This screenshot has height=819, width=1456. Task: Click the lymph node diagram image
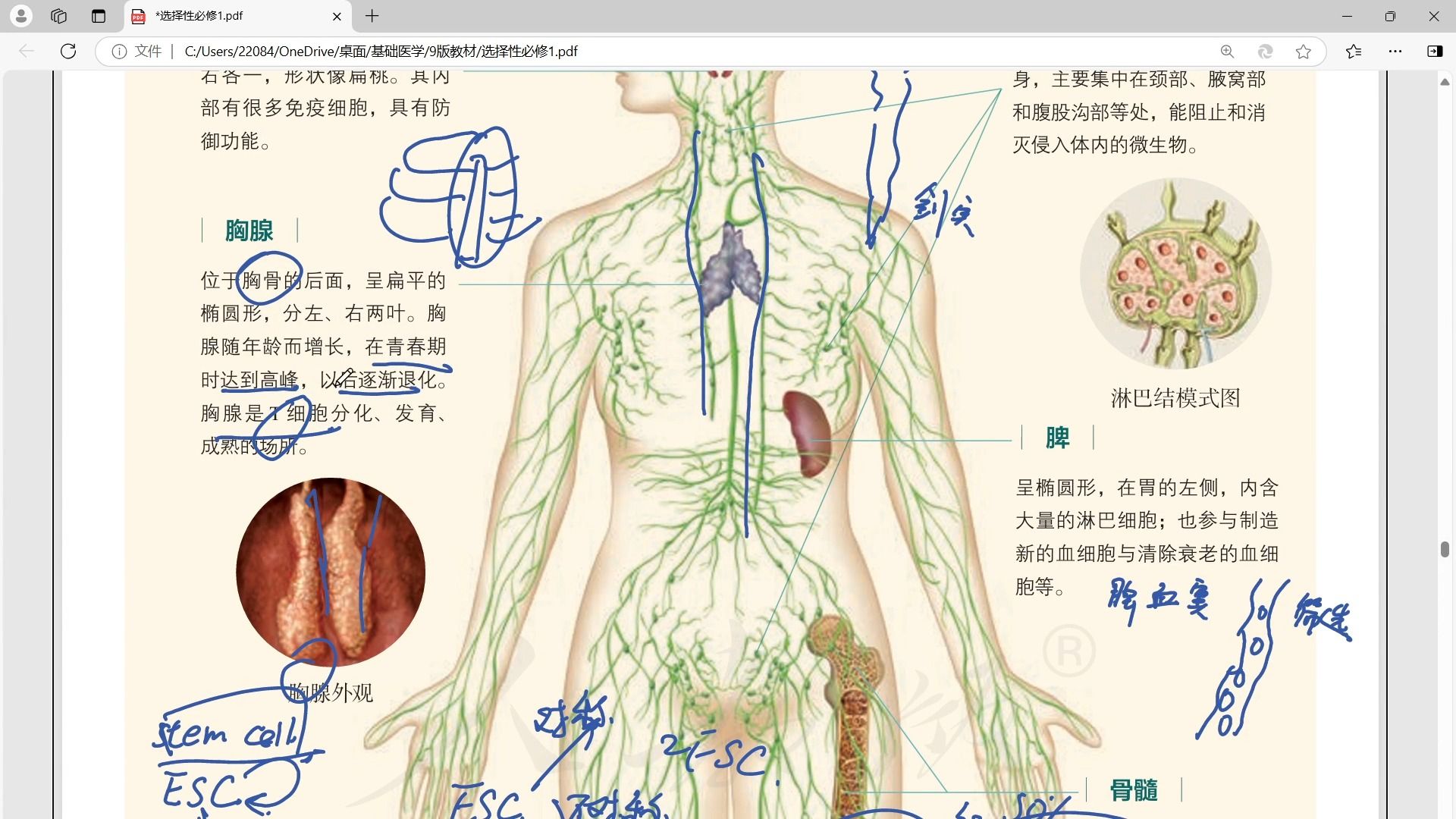1175,275
